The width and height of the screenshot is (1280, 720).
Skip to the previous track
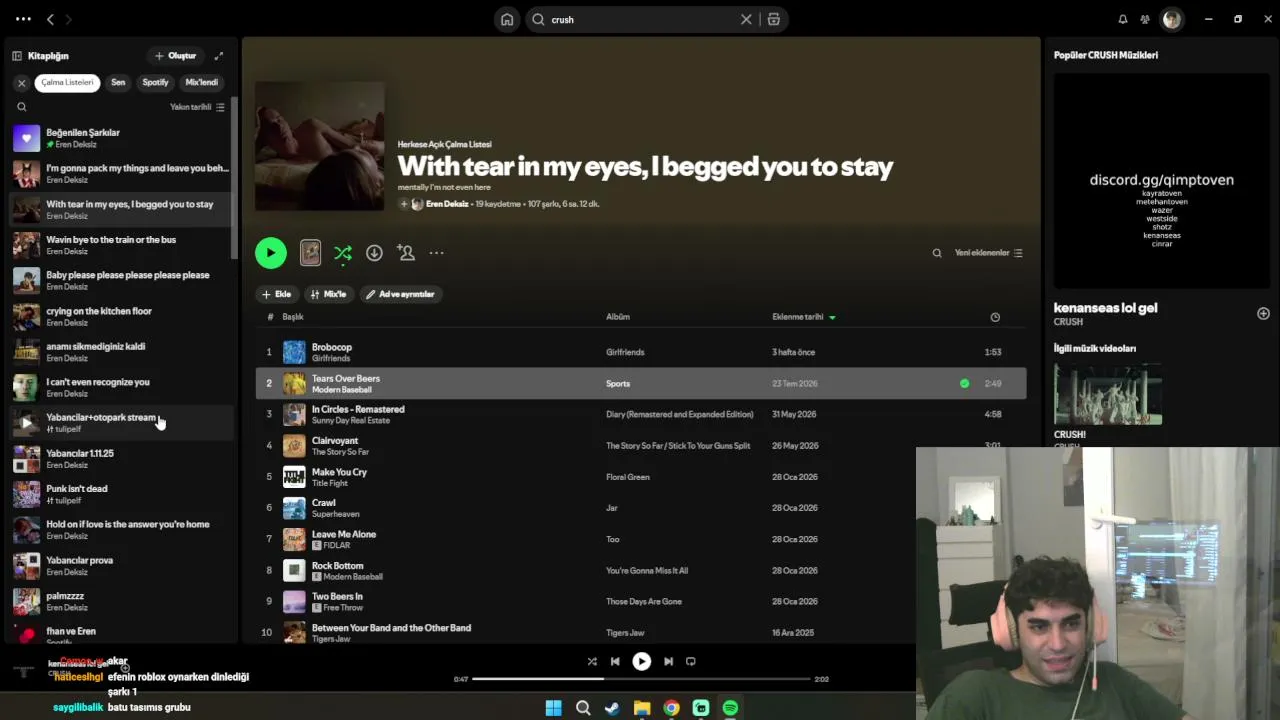point(615,661)
